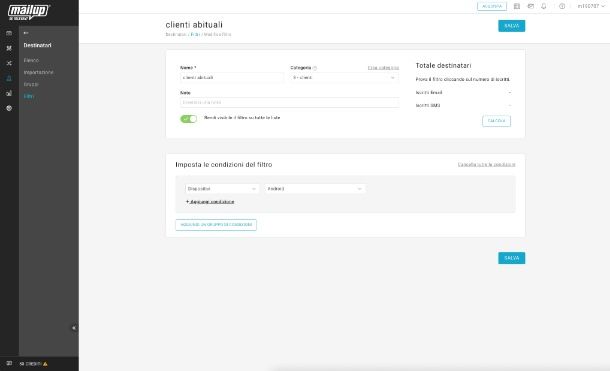This screenshot has height=371, width=610.
Task: Click the back arrow above Destinatari
Action: [26, 33]
